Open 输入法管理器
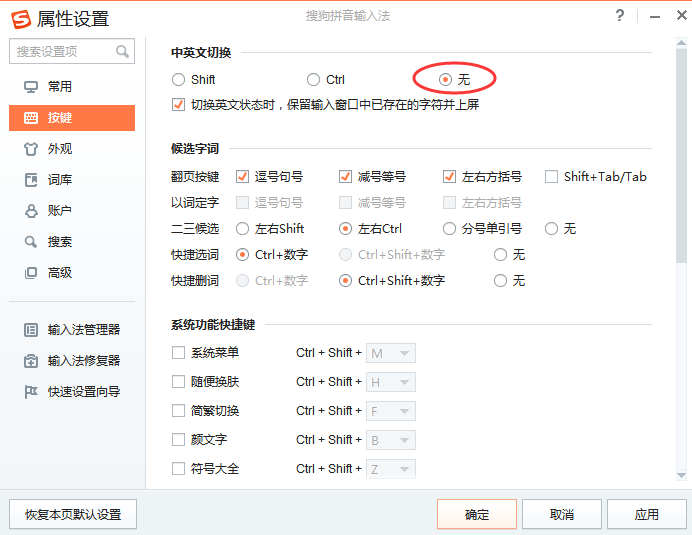Viewport: 692px width, 535px height. tap(72, 330)
